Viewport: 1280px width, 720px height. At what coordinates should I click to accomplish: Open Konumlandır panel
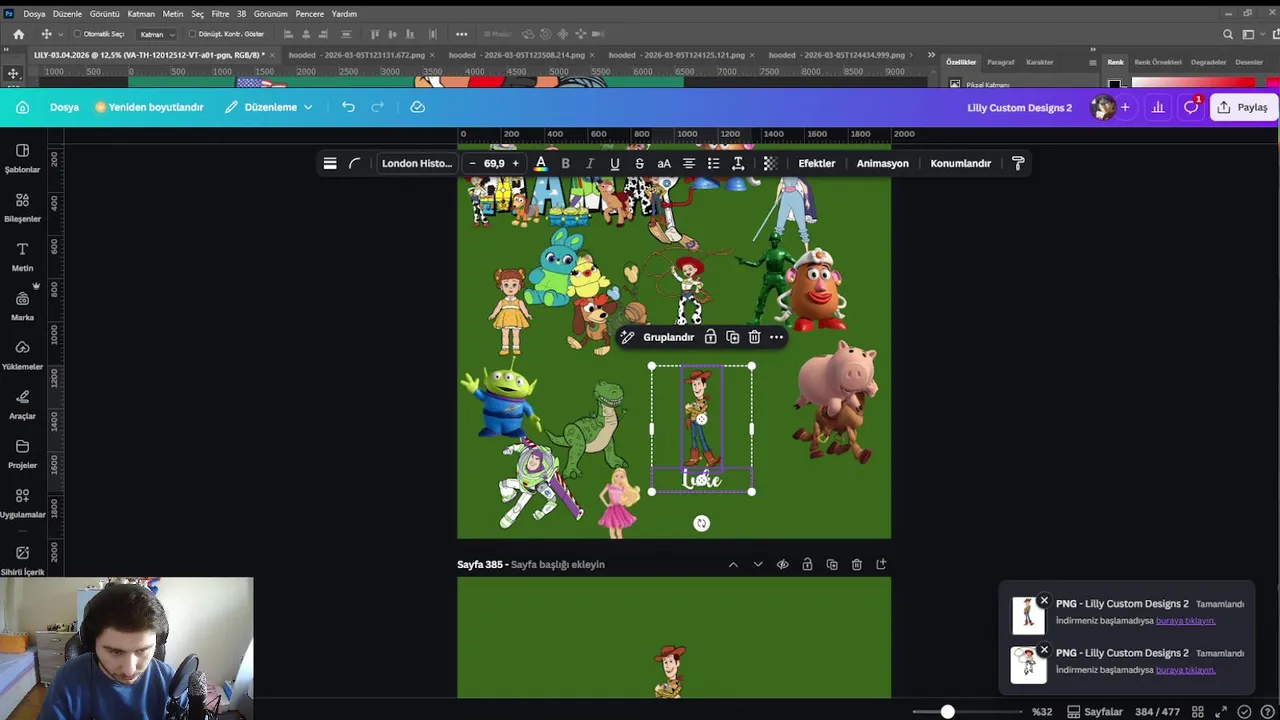(961, 163)
